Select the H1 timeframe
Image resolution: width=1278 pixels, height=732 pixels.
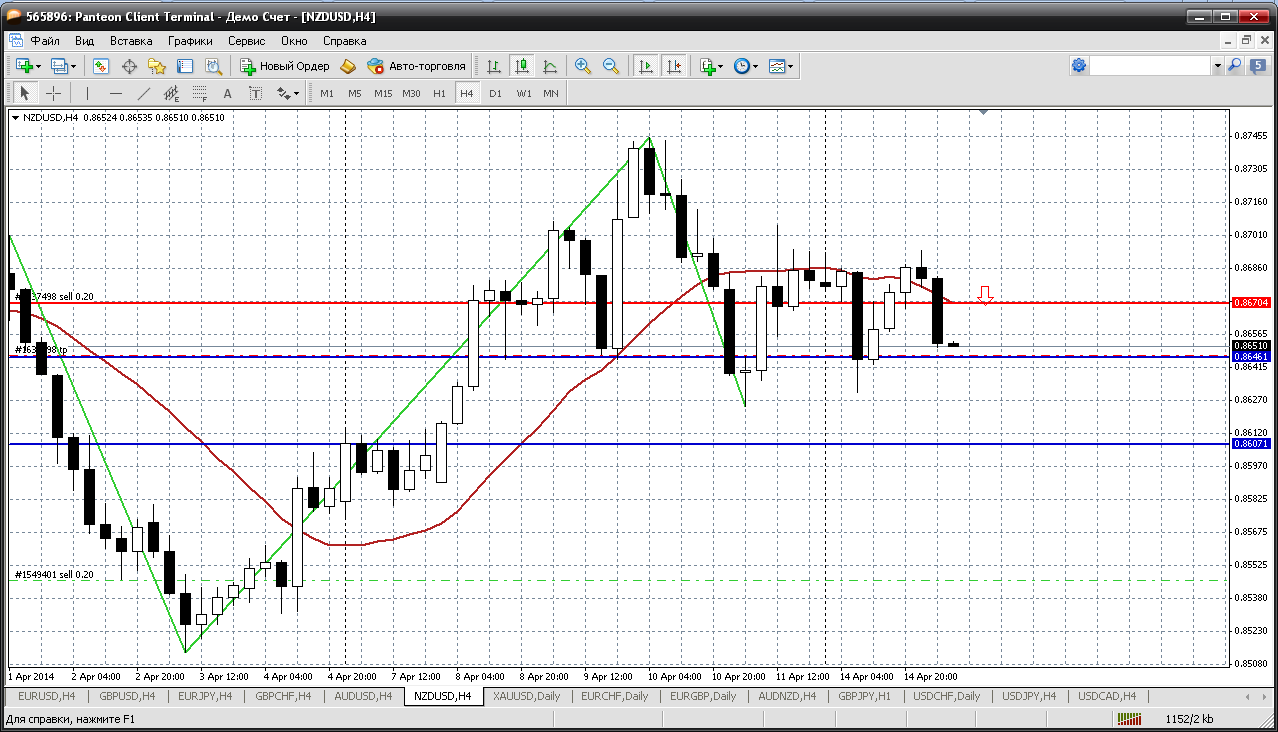[x=440, y=93]
